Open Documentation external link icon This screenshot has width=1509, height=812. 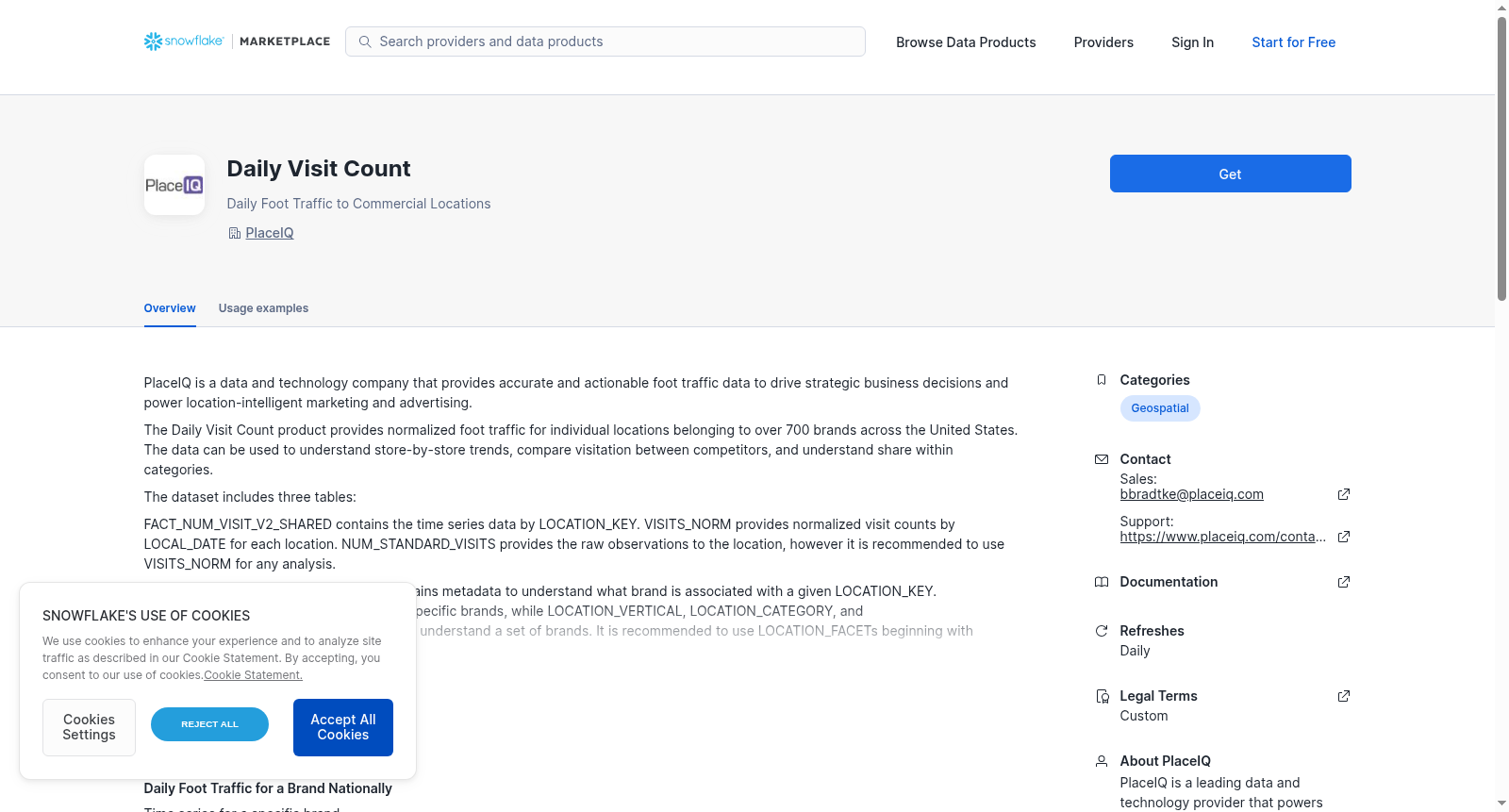click(x=1344, y=582)
